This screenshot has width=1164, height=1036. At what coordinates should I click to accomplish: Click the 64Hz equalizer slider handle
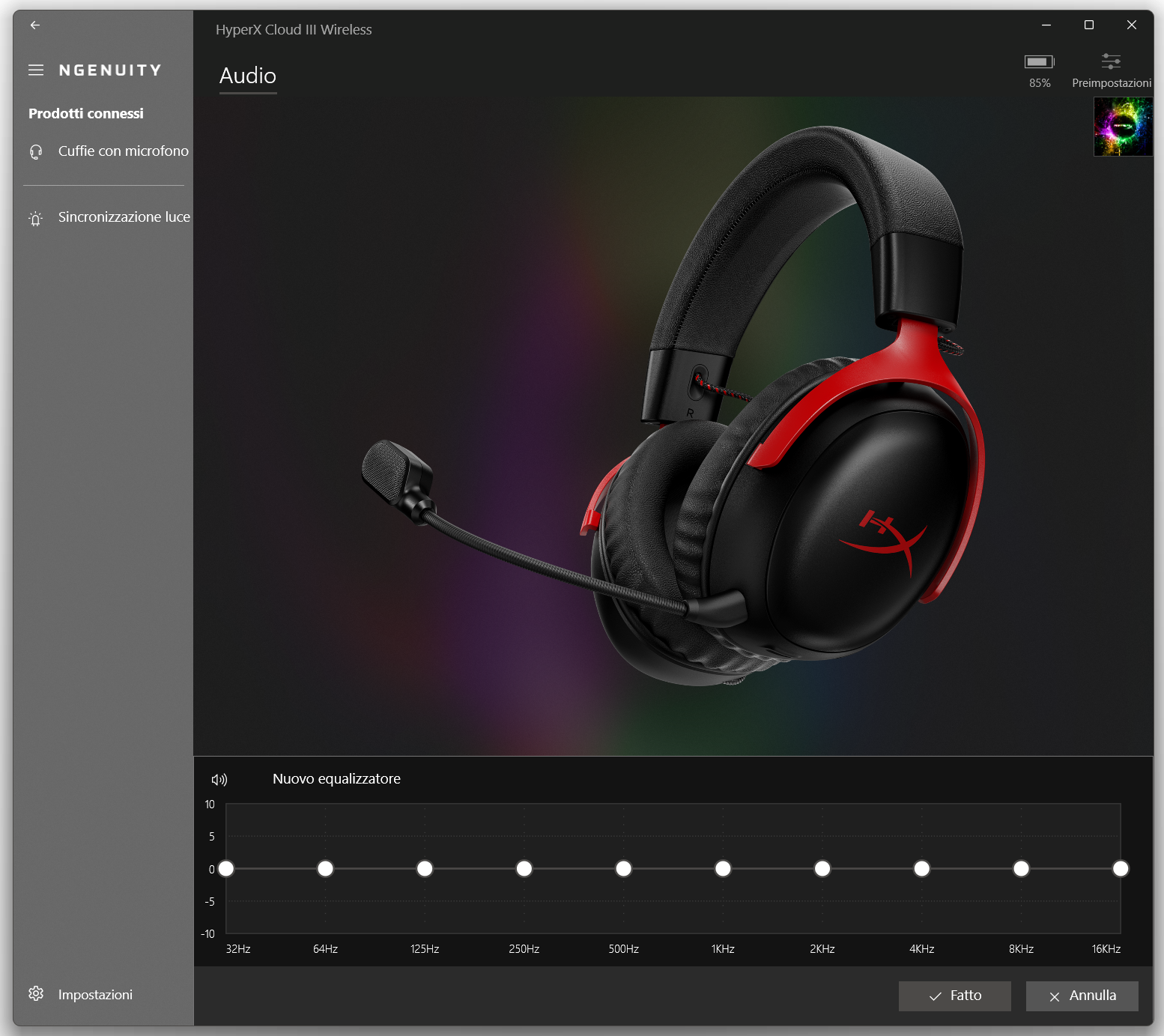[x=325, y=869]
